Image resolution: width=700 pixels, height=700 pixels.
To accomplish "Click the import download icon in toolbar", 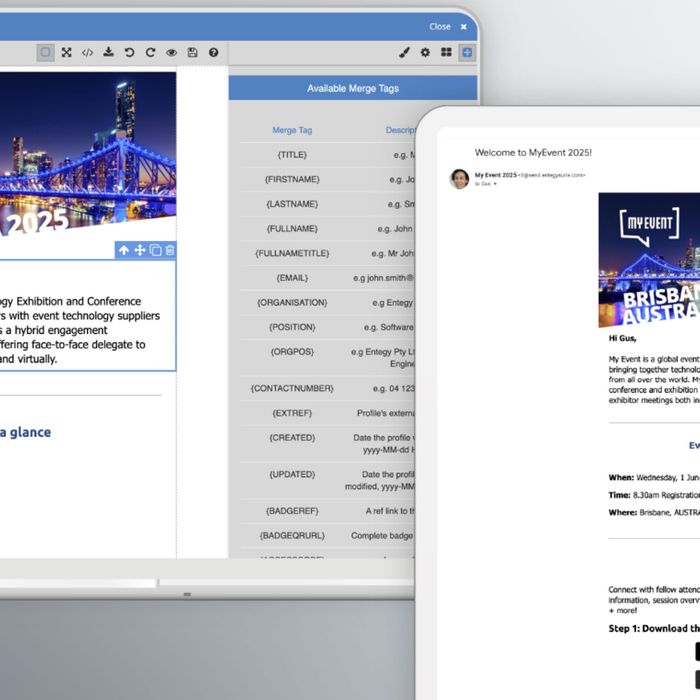I will click(x=108, y=52).
